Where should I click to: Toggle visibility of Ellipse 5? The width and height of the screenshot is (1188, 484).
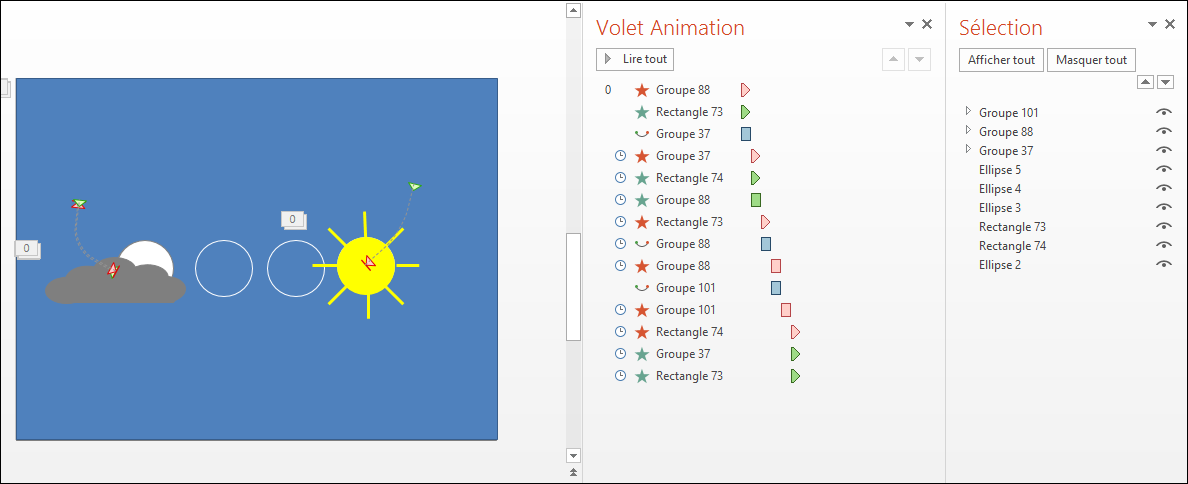tap(1164, 169)
